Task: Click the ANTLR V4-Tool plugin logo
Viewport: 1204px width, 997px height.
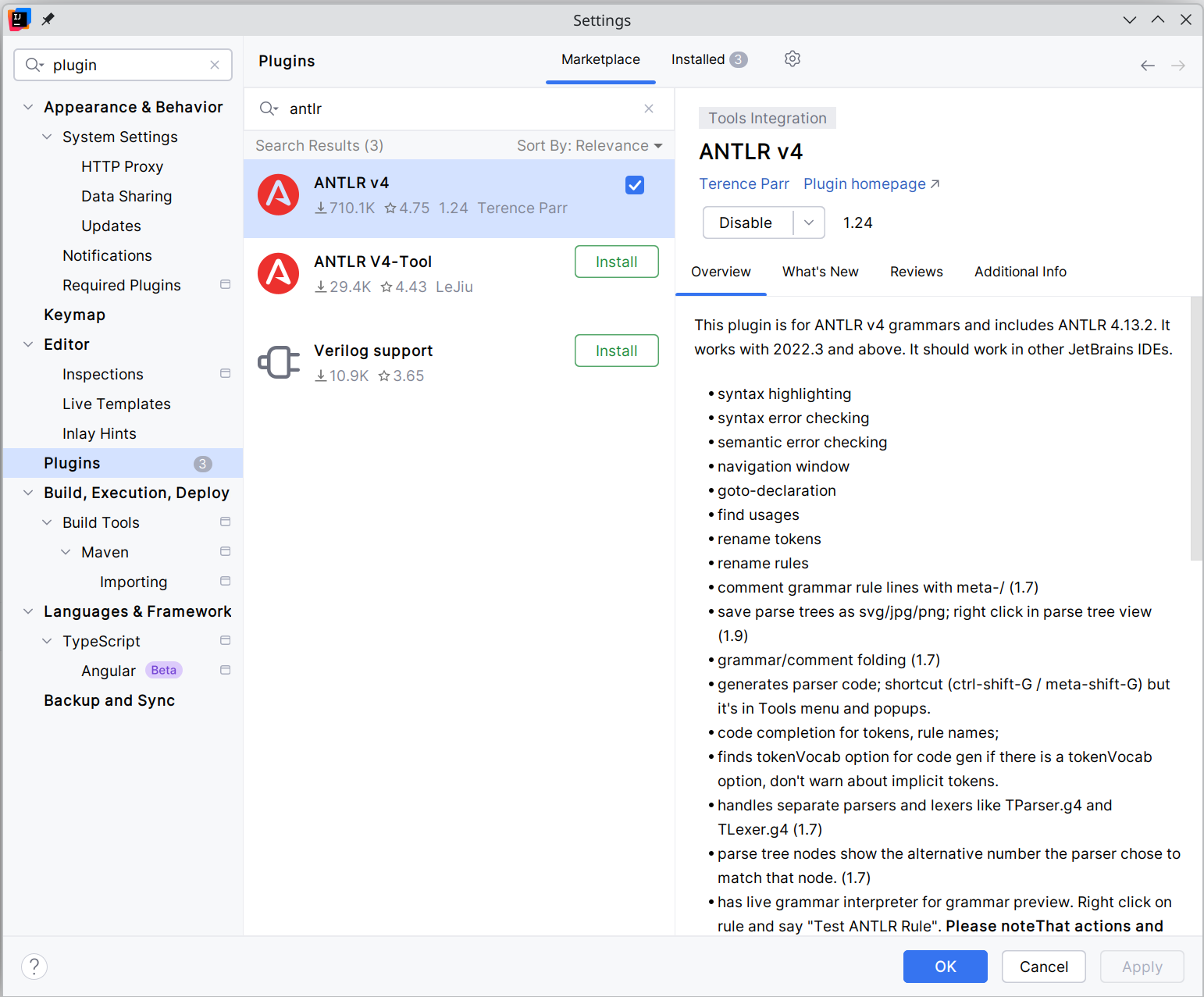Action: pyautogui.click(x=279, y=274)
